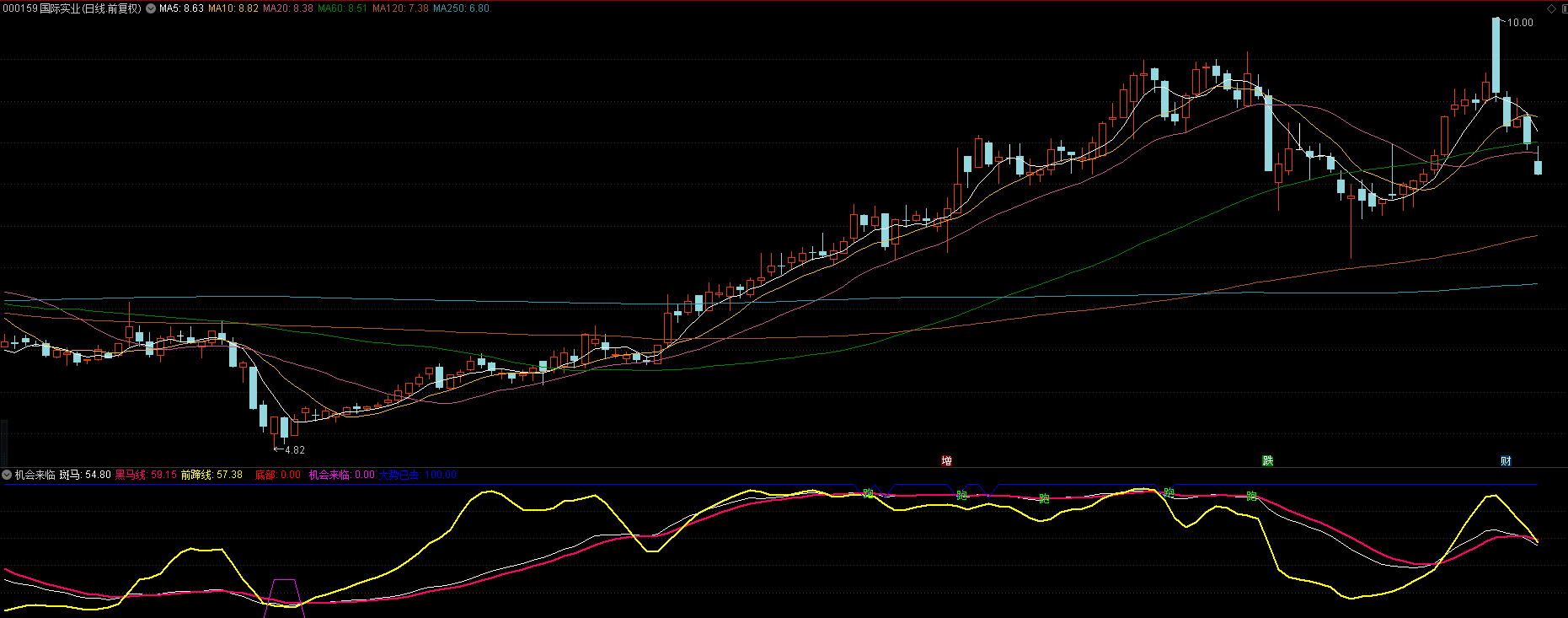Click the 黑马线: 59.15 value
The height and width of the screenshot is (618, 1568).
pos(146,475)
